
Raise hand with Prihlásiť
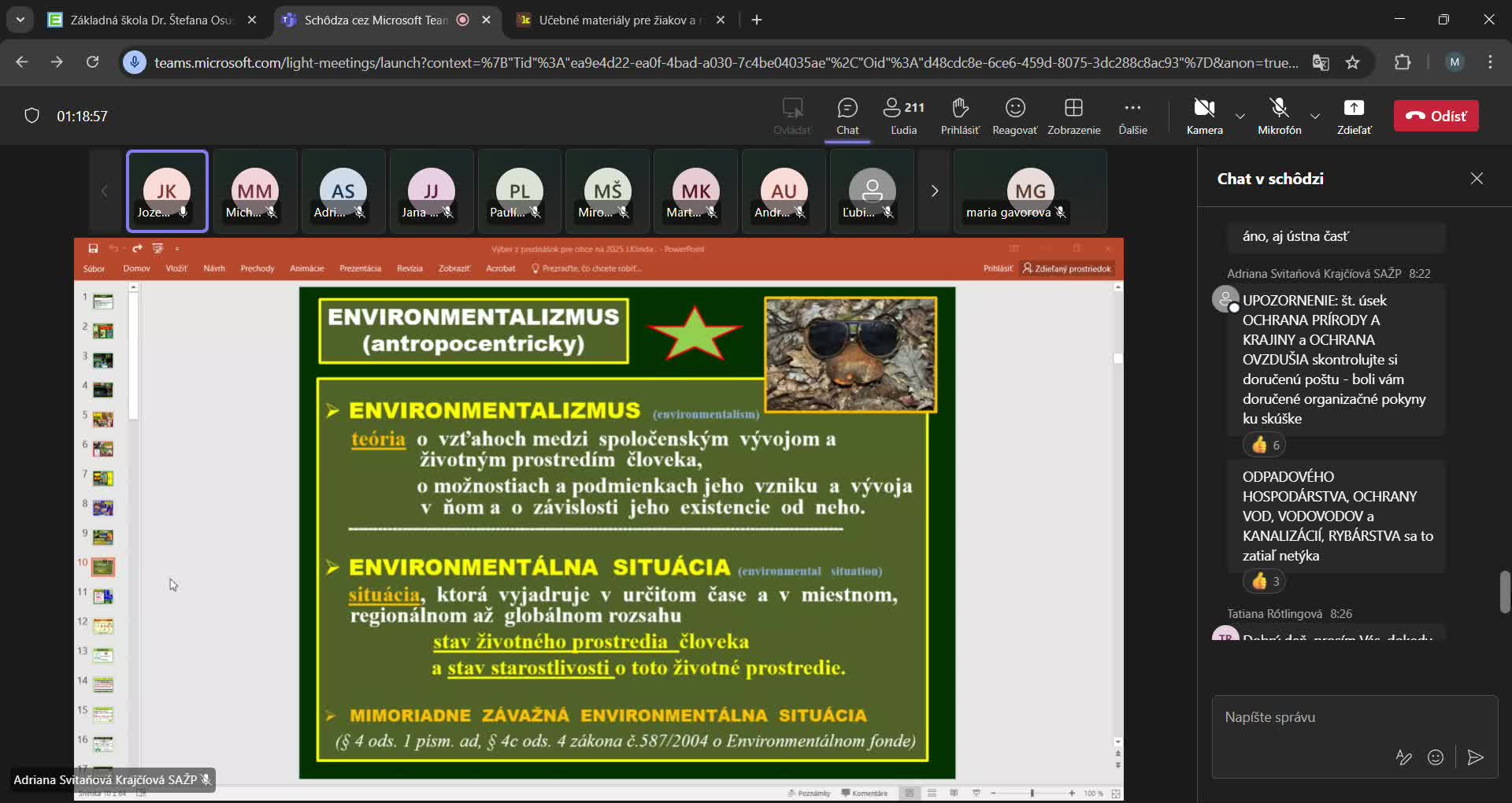(960, 116)
